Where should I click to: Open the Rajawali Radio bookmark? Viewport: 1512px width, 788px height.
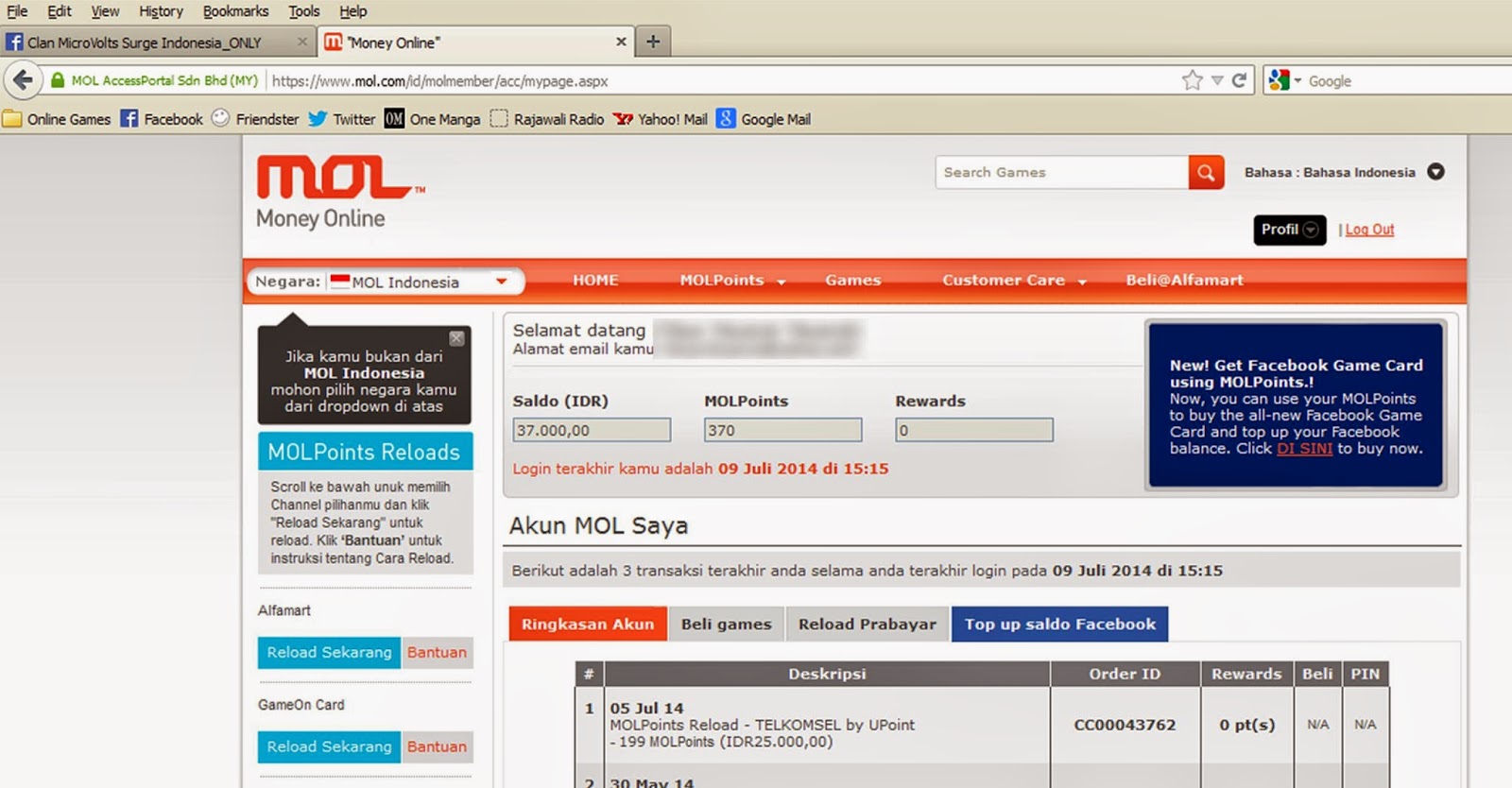547,119
